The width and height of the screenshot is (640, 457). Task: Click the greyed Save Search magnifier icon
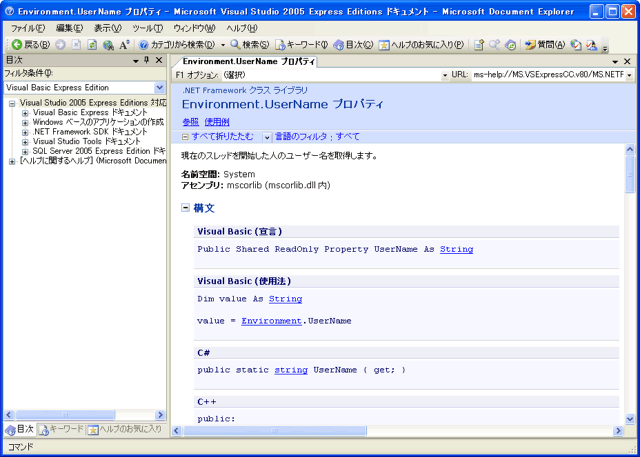[495, 44]
